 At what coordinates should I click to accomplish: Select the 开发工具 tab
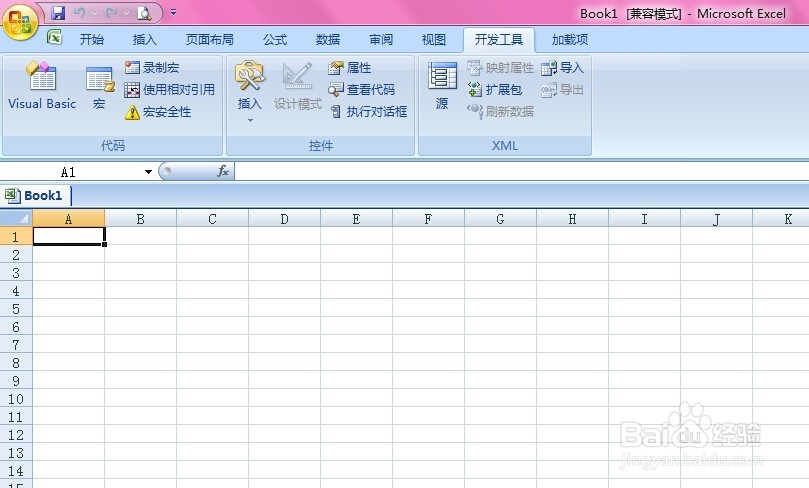(x=499, y=40)
